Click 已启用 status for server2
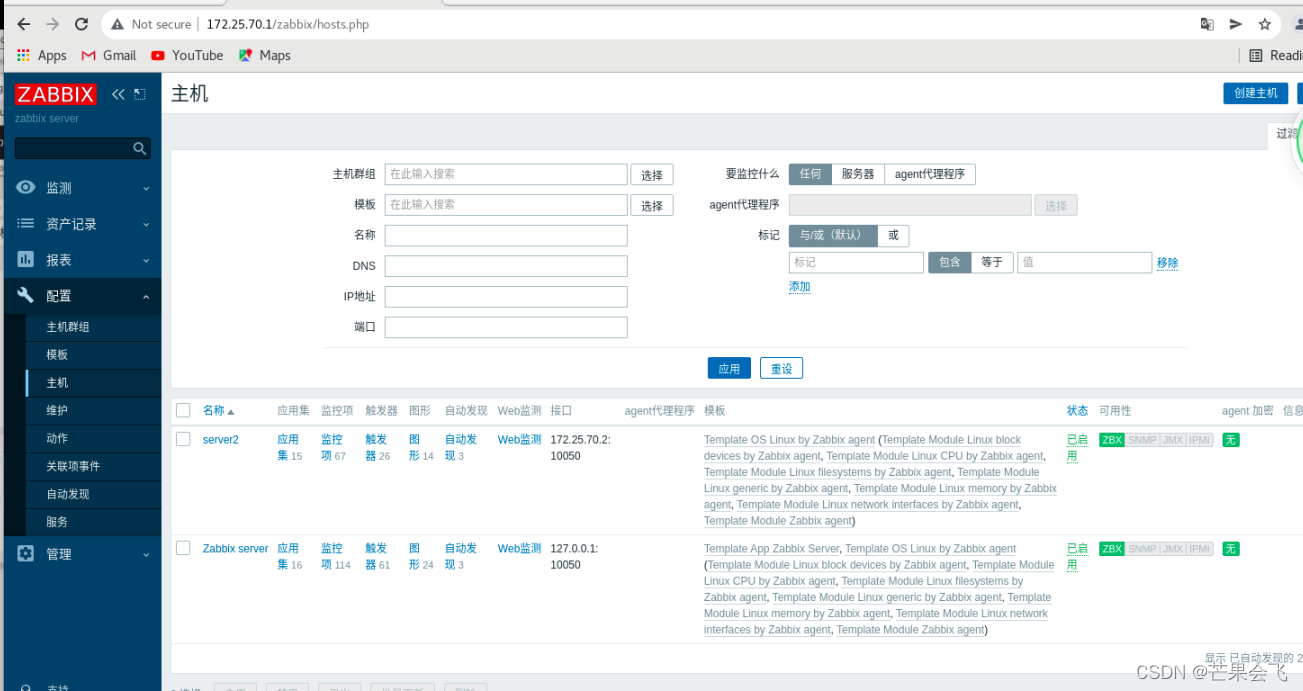This screenshot has width=1303, height=691. pyautogui.click(x=1077, y=447)
